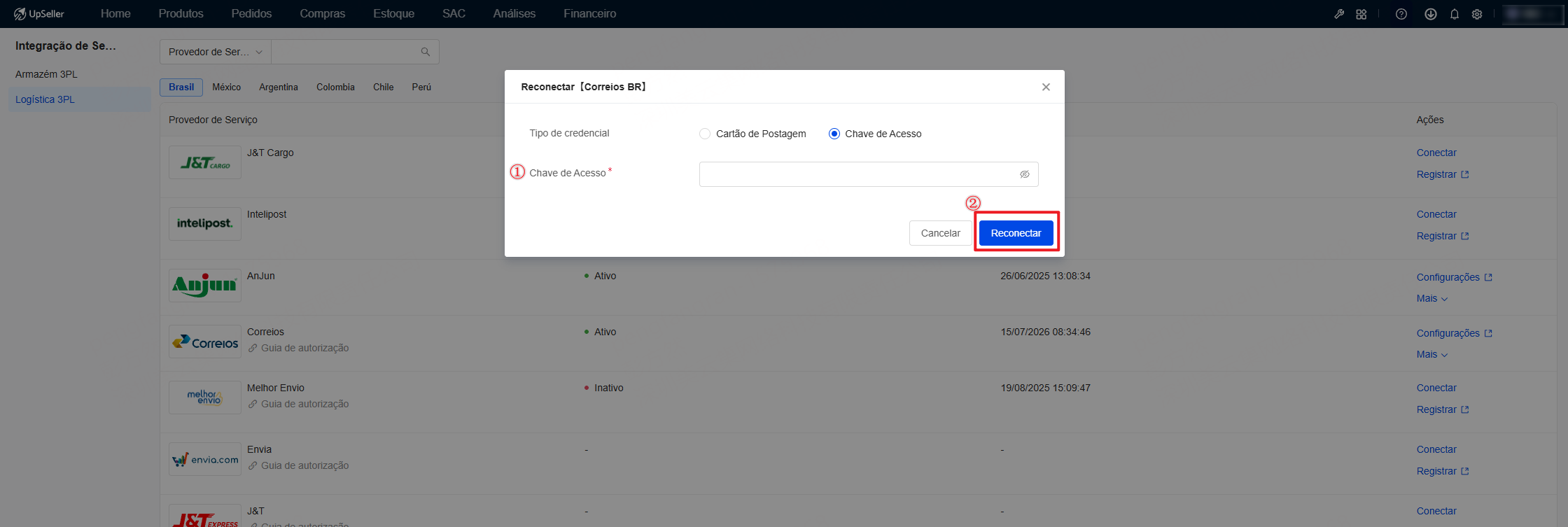This screenshot has width=1568, height=527.
Task: Switch to the México tab
Action: pos(226,87)
